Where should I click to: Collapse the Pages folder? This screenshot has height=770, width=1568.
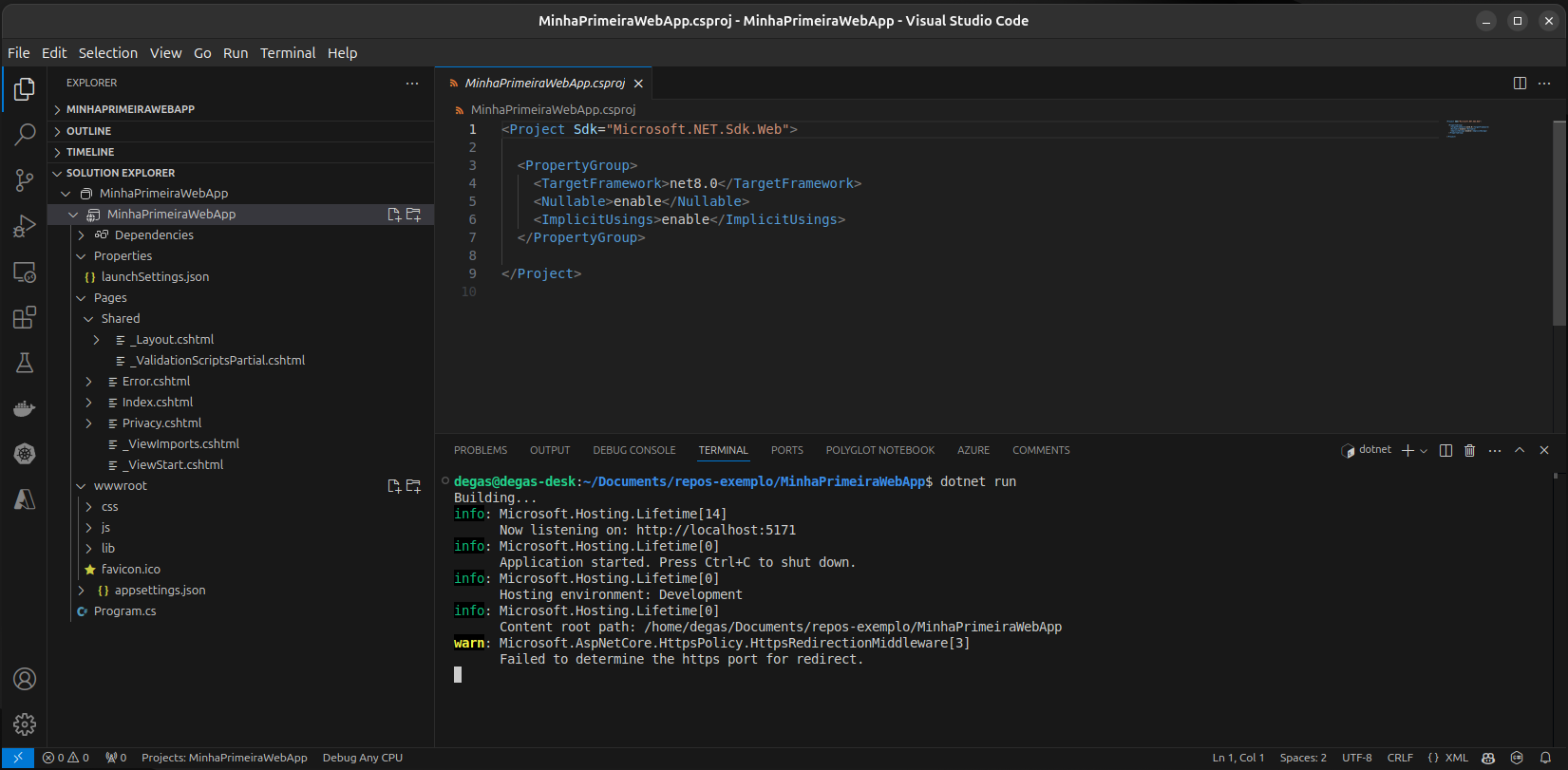tap(82, 298)
